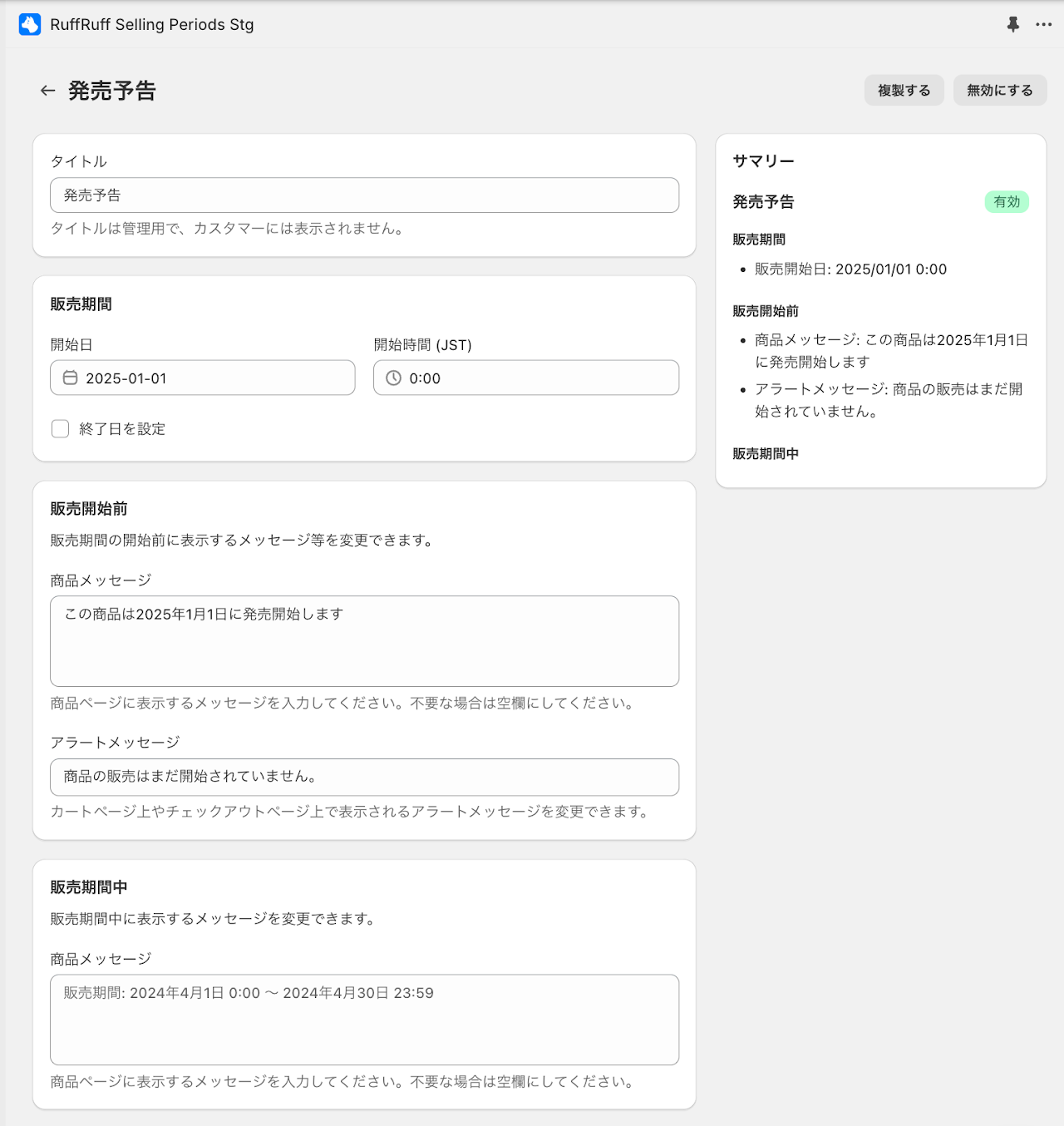Click the 販売期間中 商品メッセージ textarea
Image resolution: width=1064 pixels, height=1126 pixels.
click(364, 1020)
